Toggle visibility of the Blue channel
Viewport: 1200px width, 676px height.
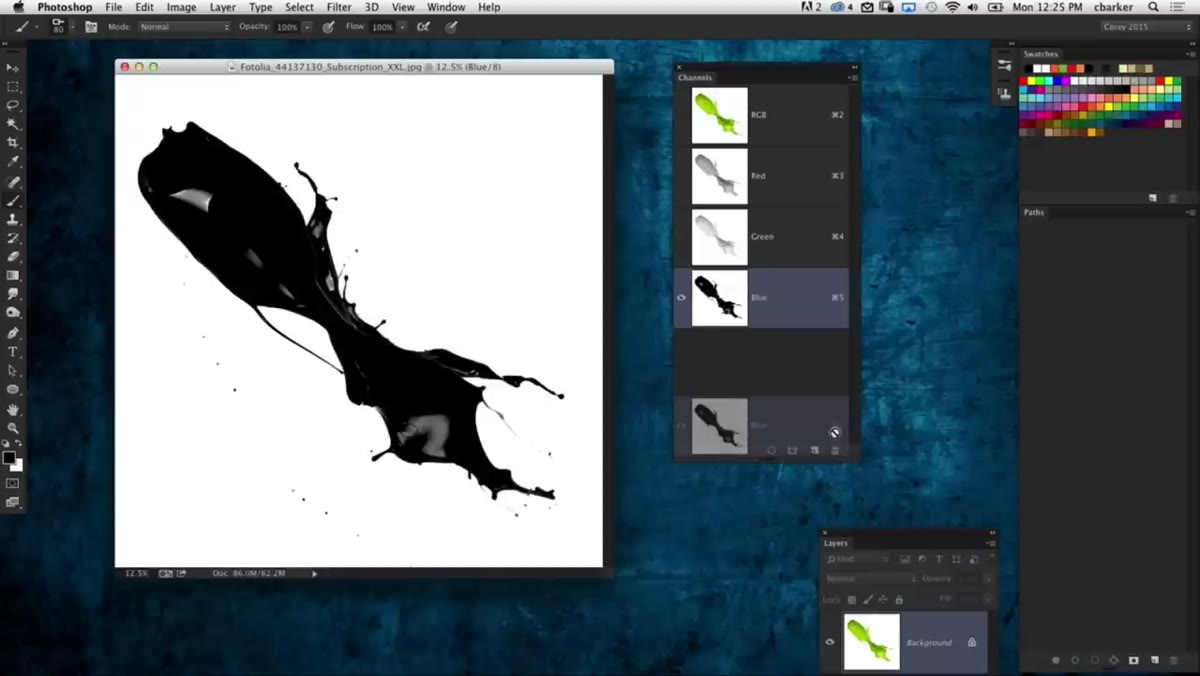pyautogui.click(x=682, y=297)
